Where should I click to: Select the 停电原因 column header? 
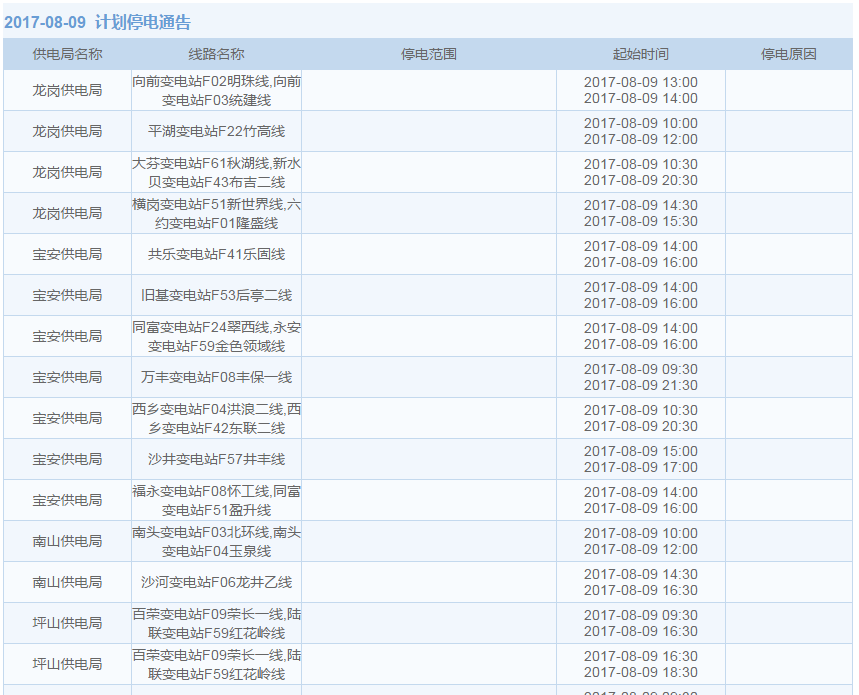click(x=788, y=54)
